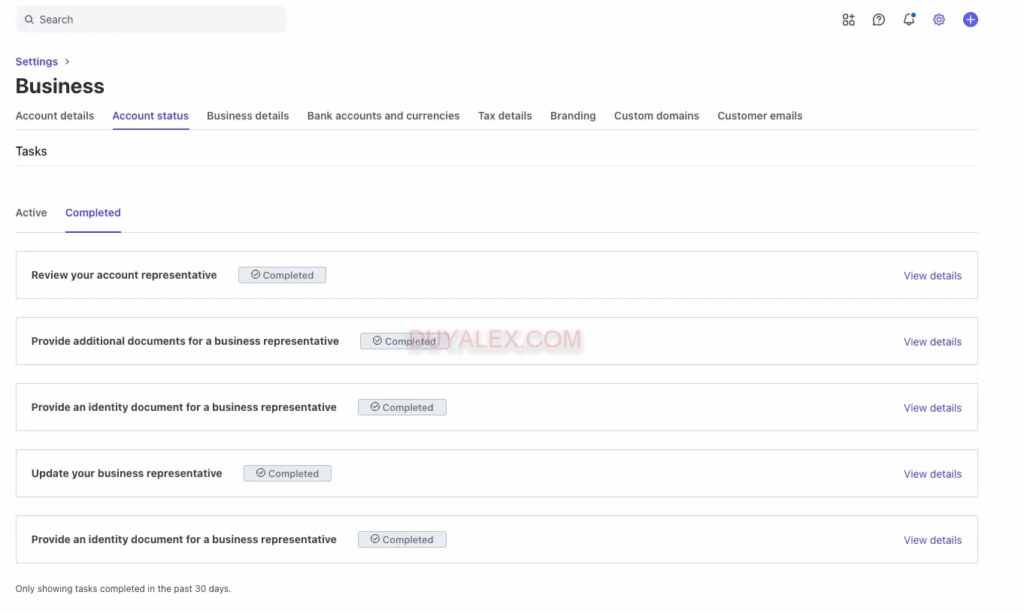Viewport: 1024px width, 613px height.
Task: Click the apps grid icon in header
Action: tap(848, 20)
